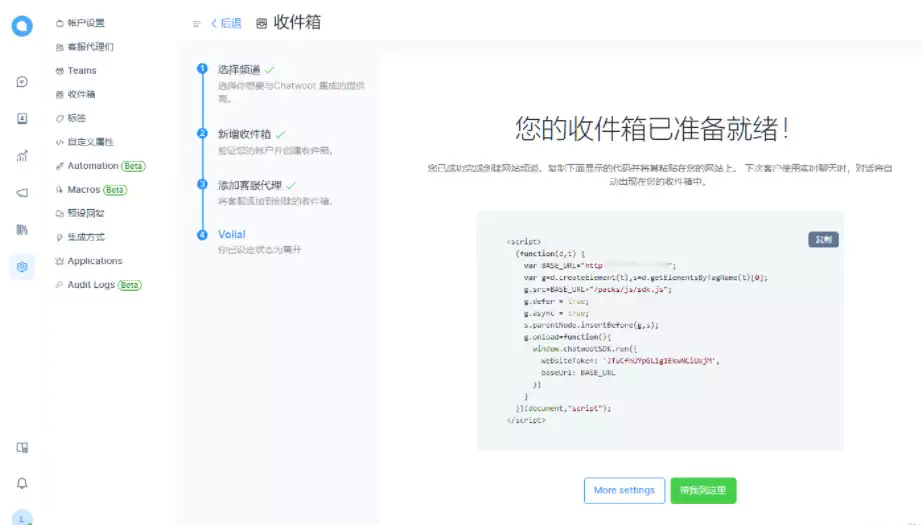Click the More settings button
The height and width of the screenshot is (525, 923).
click(624, 490)
